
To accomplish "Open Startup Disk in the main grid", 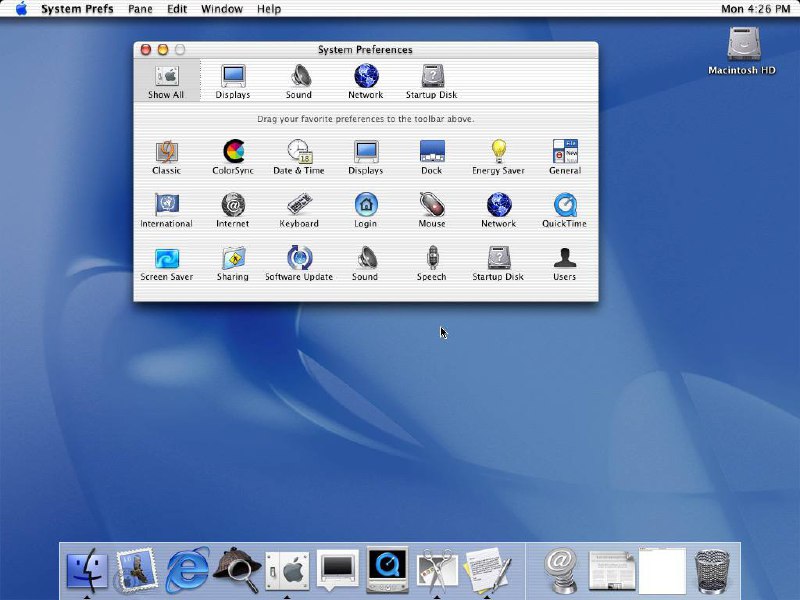I will 498,264.
